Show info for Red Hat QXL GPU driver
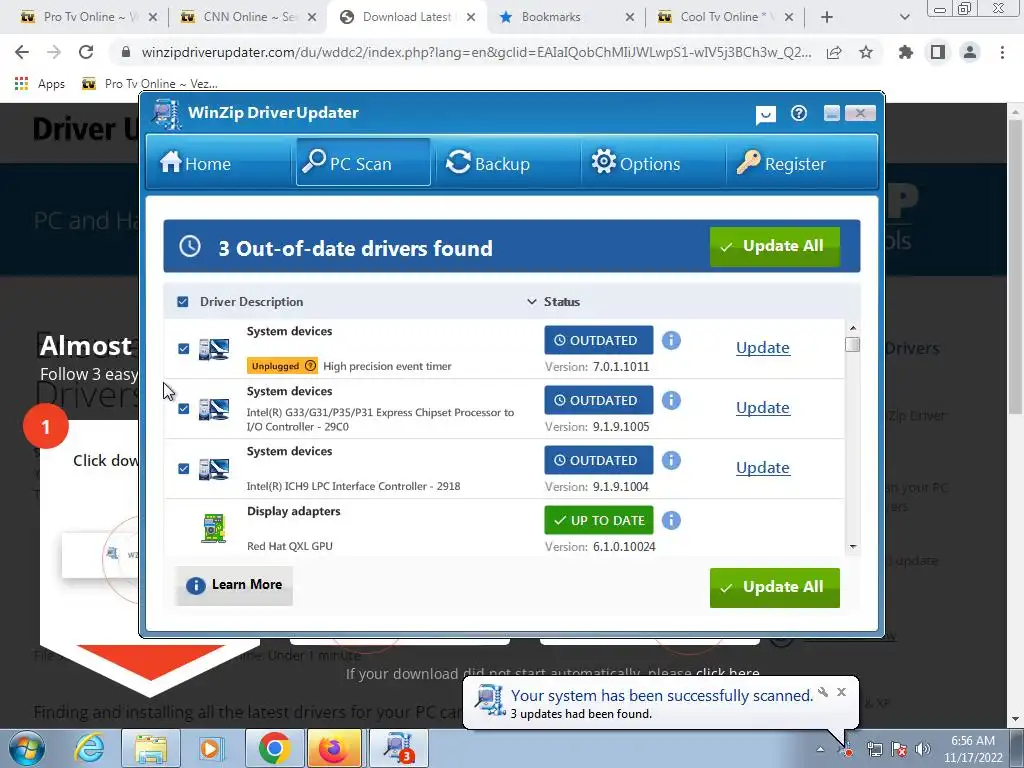Screen dimensions: 1024x768 coord(671,520)
